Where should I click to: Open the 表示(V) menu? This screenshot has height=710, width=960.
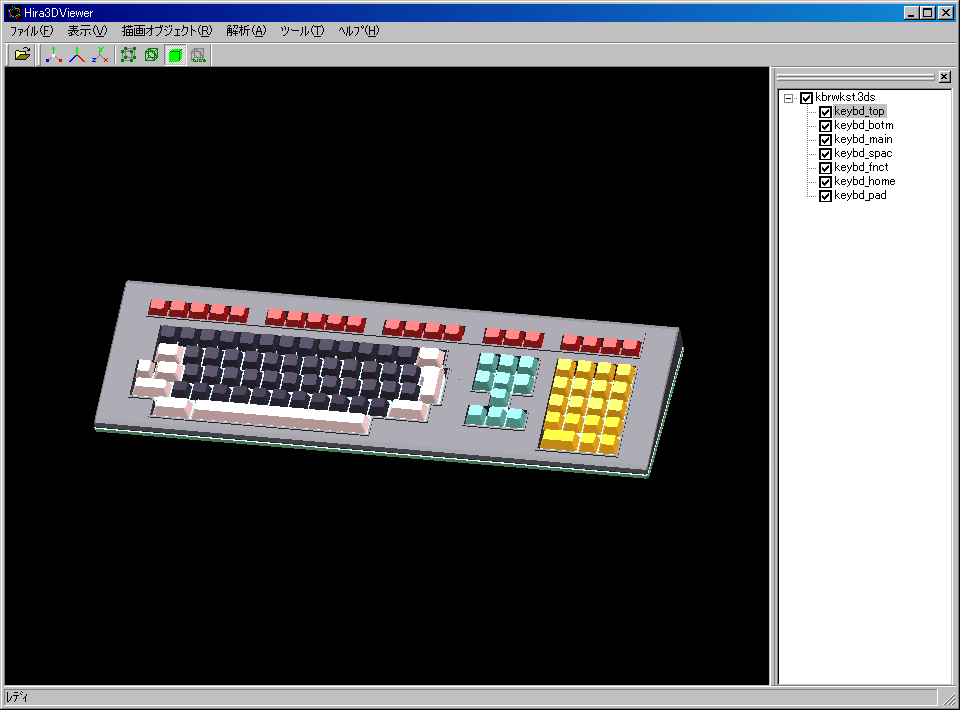(87, 31)
